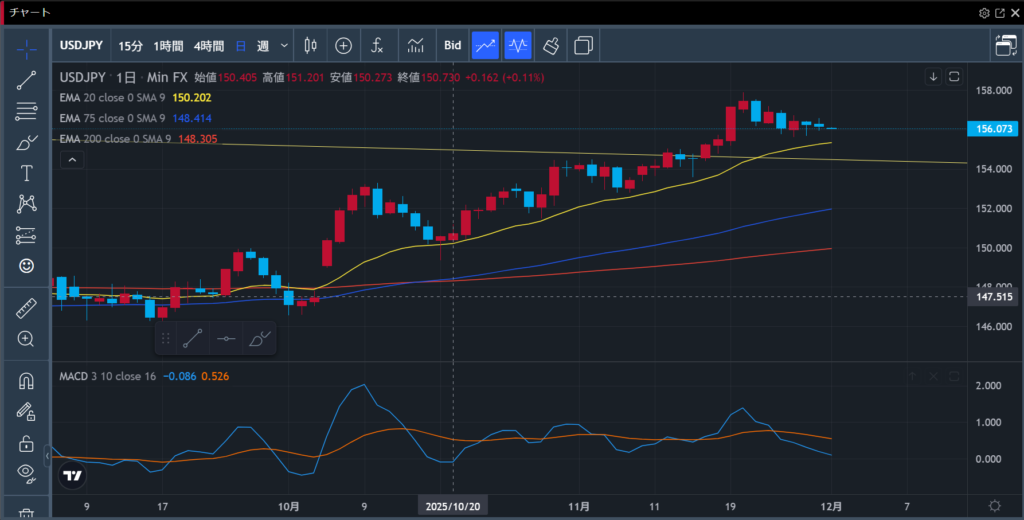Toggle magnet mode in left toolbar
Image resolution: width=1024 pixels, height=520 pixels.
click(26, 381)
